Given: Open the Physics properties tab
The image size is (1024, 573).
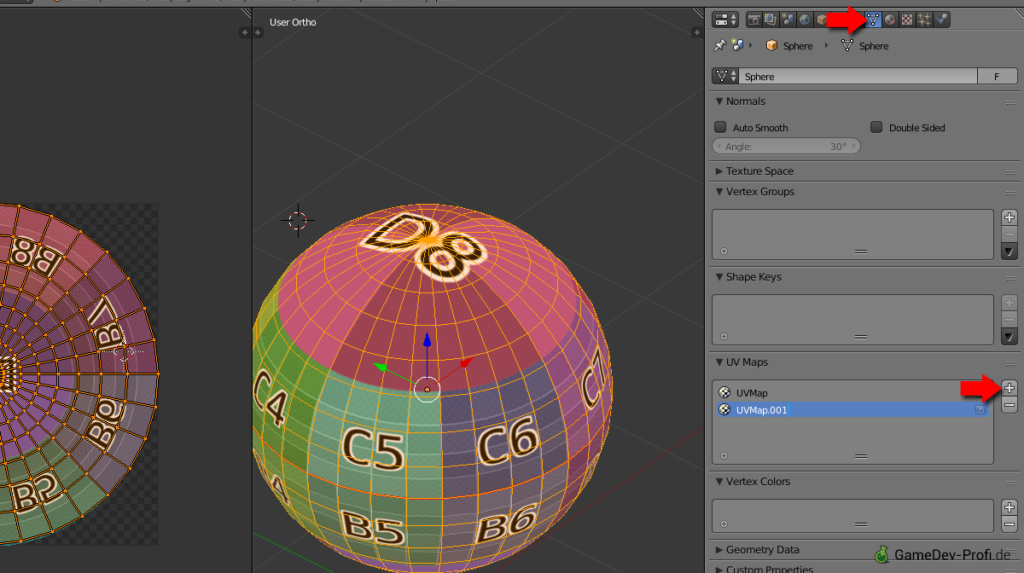Looking at the screenshot, I should click(x=941, y=19).
